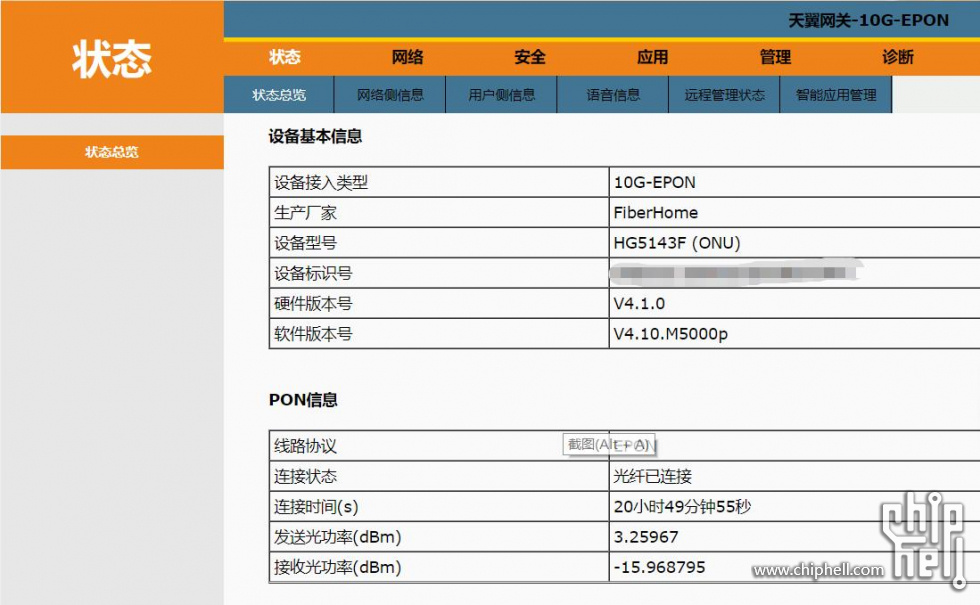
Task: Click the hardware version V4.1.0 value
Action: [x=639, y=304]
